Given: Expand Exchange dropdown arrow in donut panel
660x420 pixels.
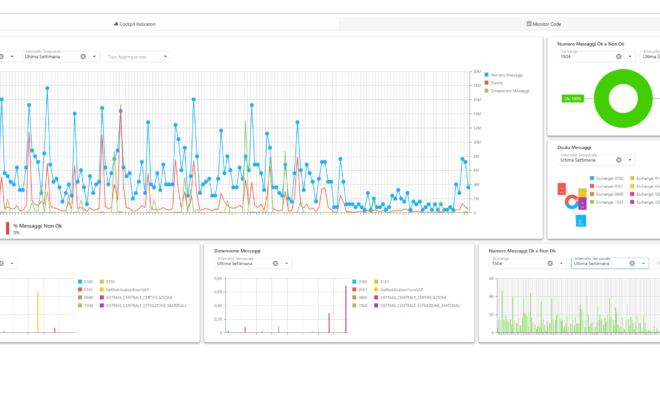Looking at the screenshot, I should (630, 56).
